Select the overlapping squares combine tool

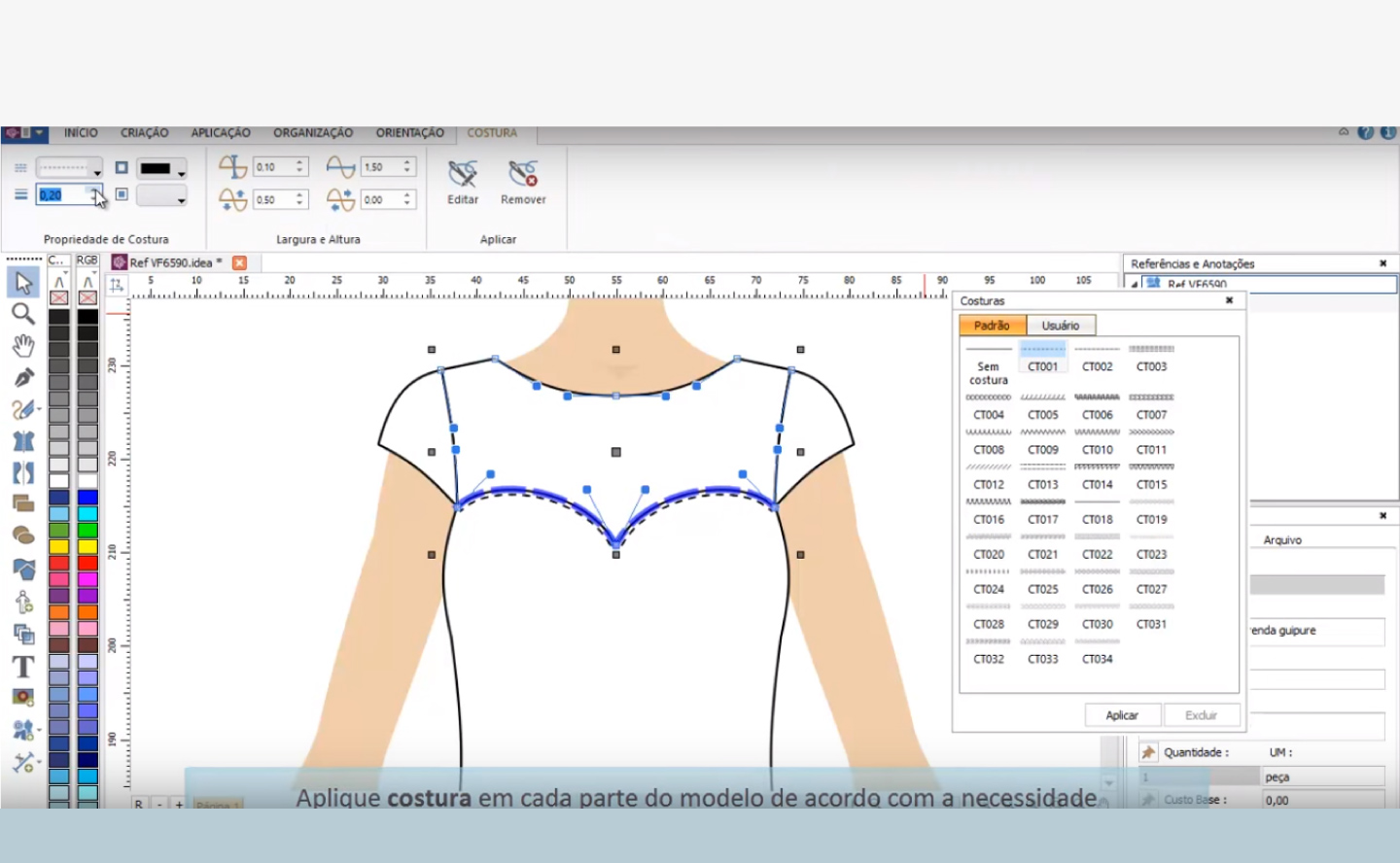(23, 634)
